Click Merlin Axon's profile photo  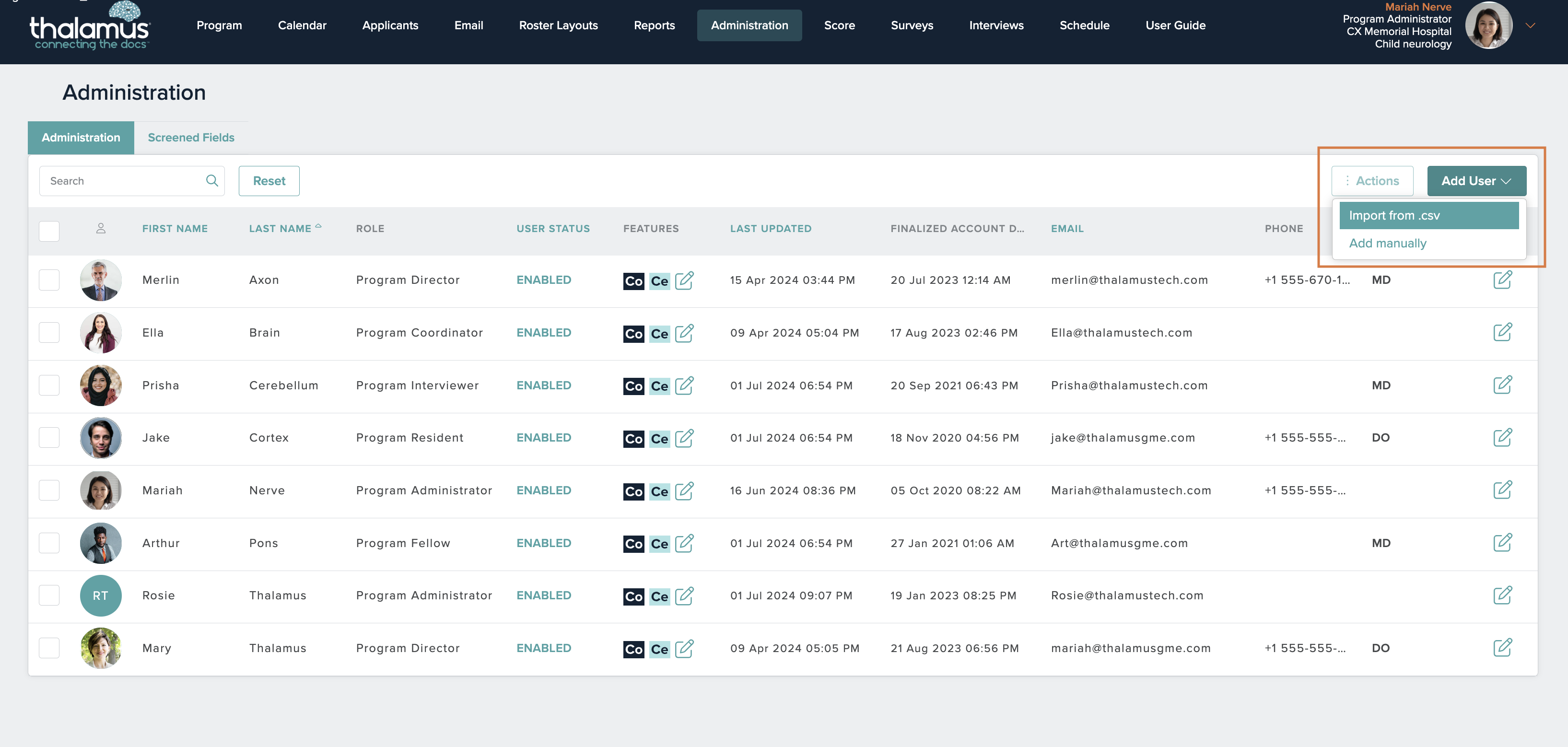(100, 280)
